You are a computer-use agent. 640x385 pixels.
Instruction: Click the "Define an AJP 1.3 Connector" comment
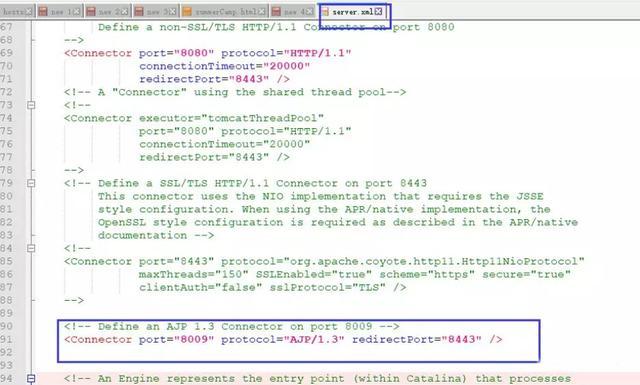(x=231, y=326)
